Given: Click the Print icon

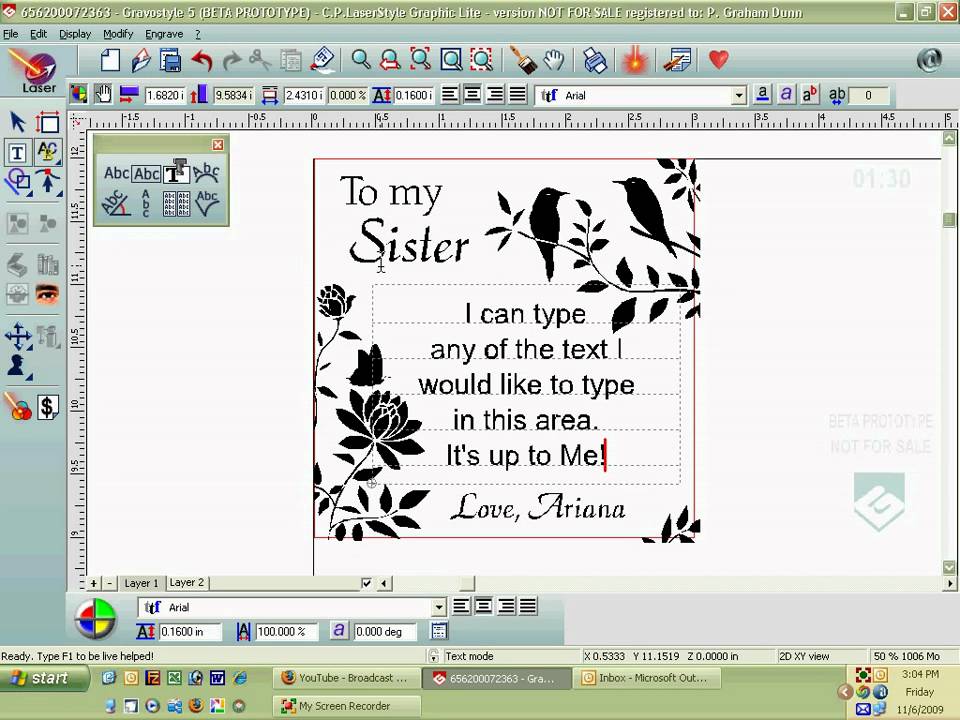Looking at the screenshot, I should 594,60.
